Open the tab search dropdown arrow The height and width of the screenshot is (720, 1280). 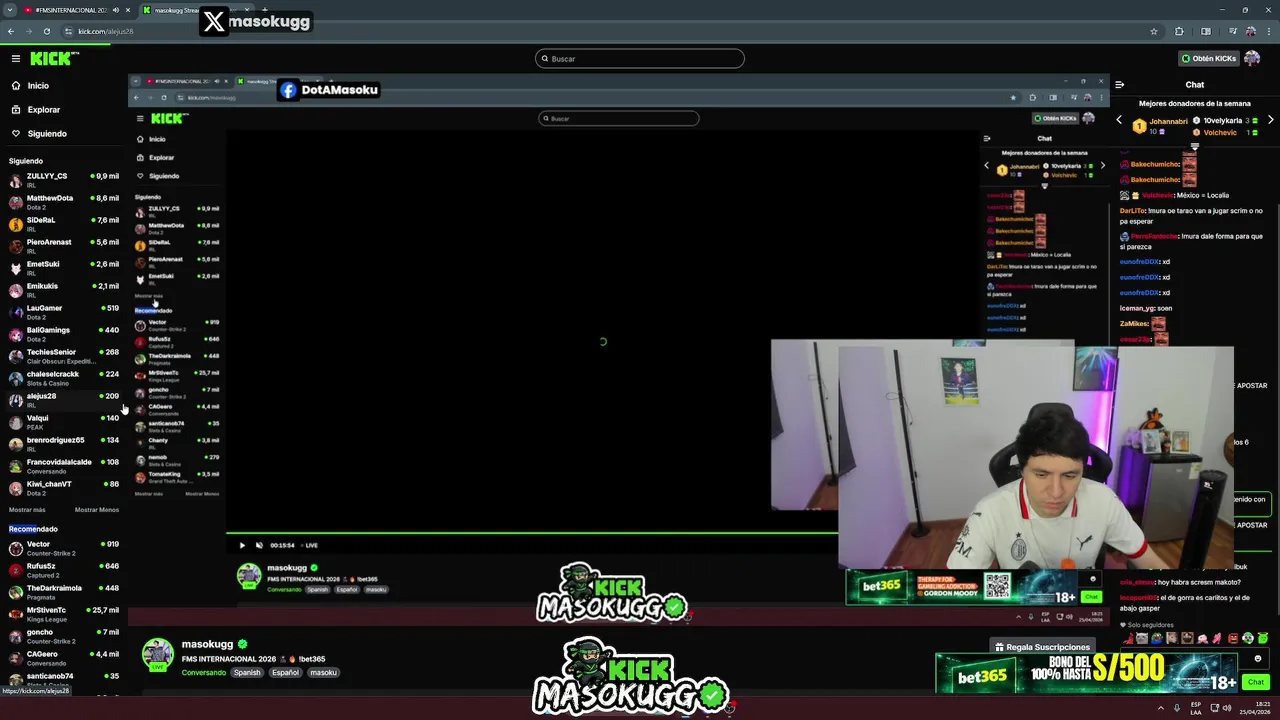point(10,10)
